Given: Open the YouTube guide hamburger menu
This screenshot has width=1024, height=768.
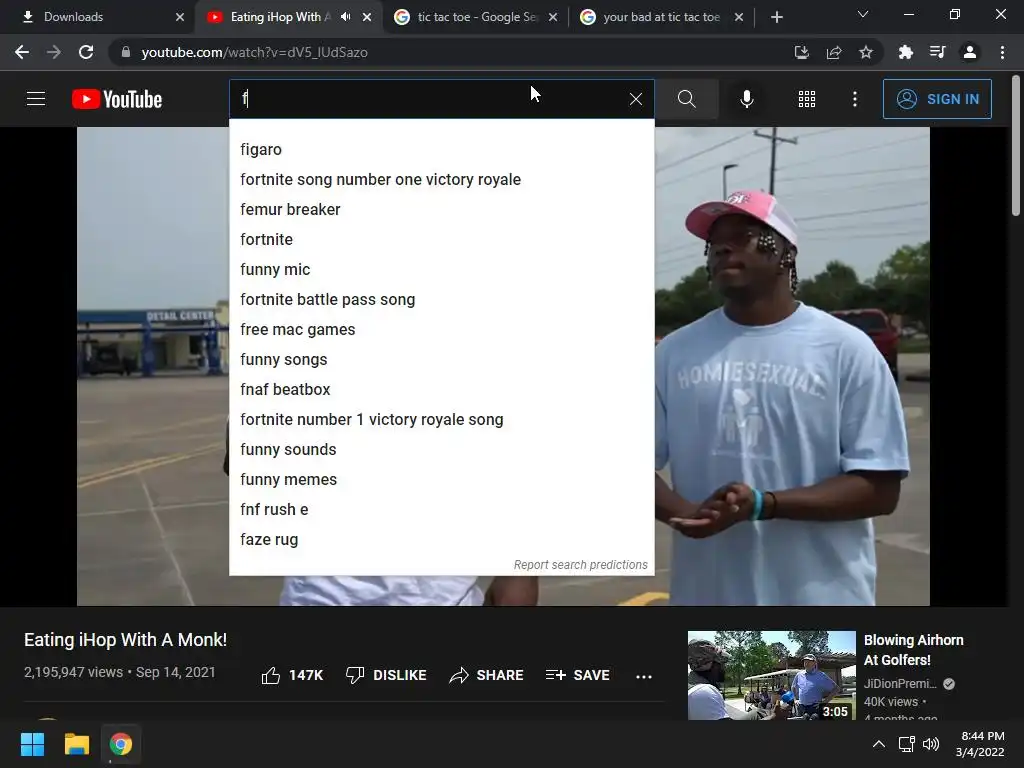Looking at the screenshot, I should (x=36, y=99).
